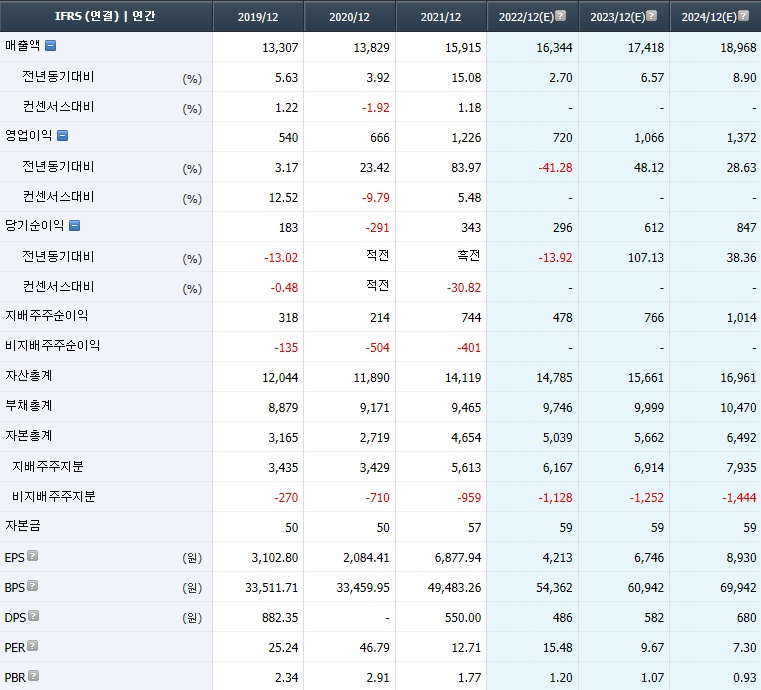Click the 2020/12 자본총계 value 2,719

(x=375, y=438)
